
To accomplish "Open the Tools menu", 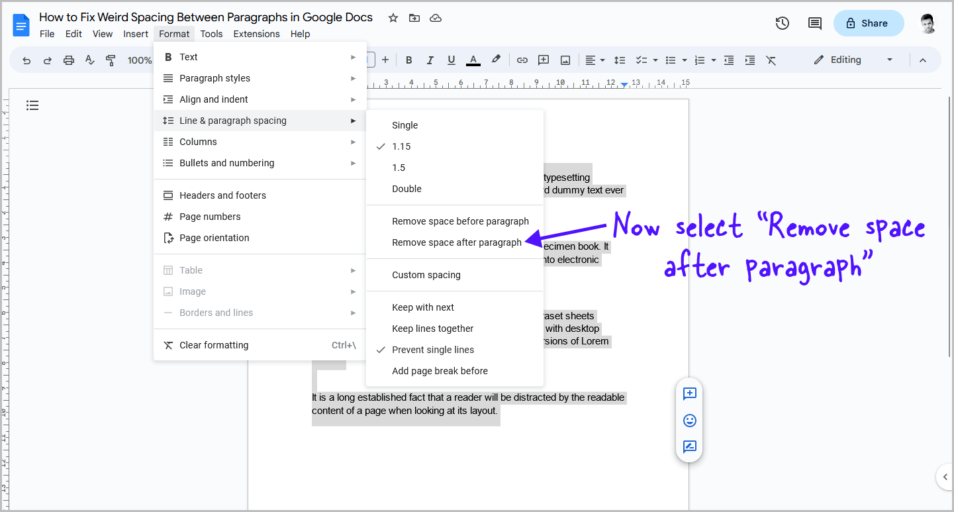I will [x=211, y=34].
